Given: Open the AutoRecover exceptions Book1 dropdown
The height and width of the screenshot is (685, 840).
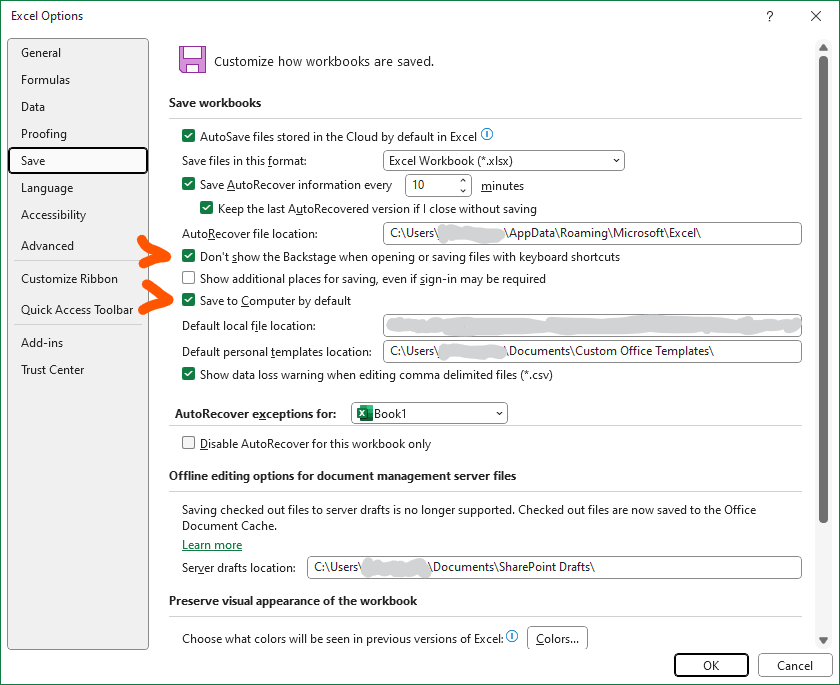Looking at the screenshot, I should click(x=429, y=413).
